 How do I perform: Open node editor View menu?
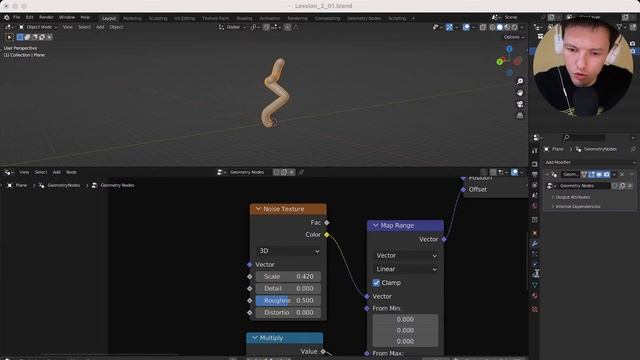(24, 172)
